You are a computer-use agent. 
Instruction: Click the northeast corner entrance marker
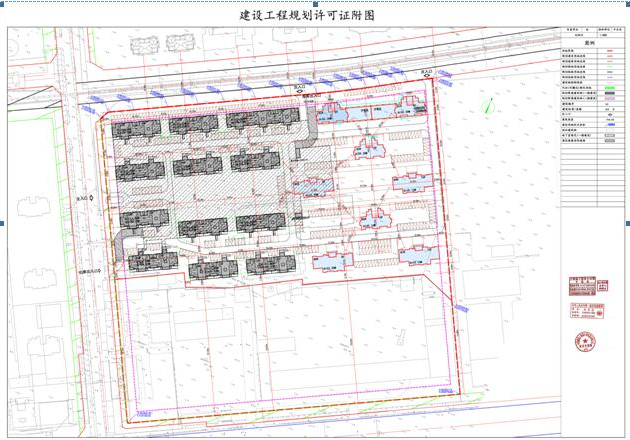click(x=425, y=74)
